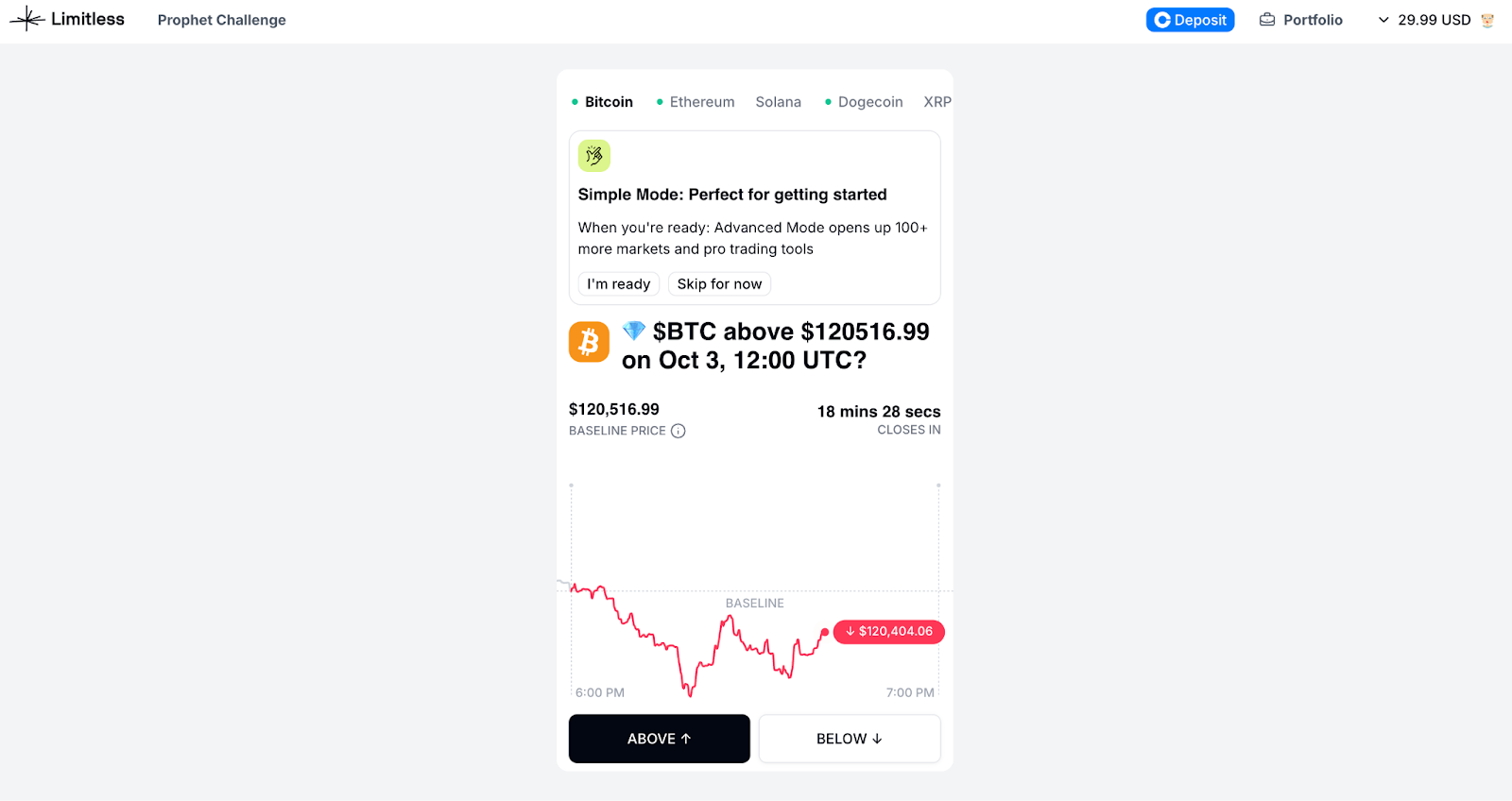Dismiss tip with "Skip for now"

[x=719, y=284]
